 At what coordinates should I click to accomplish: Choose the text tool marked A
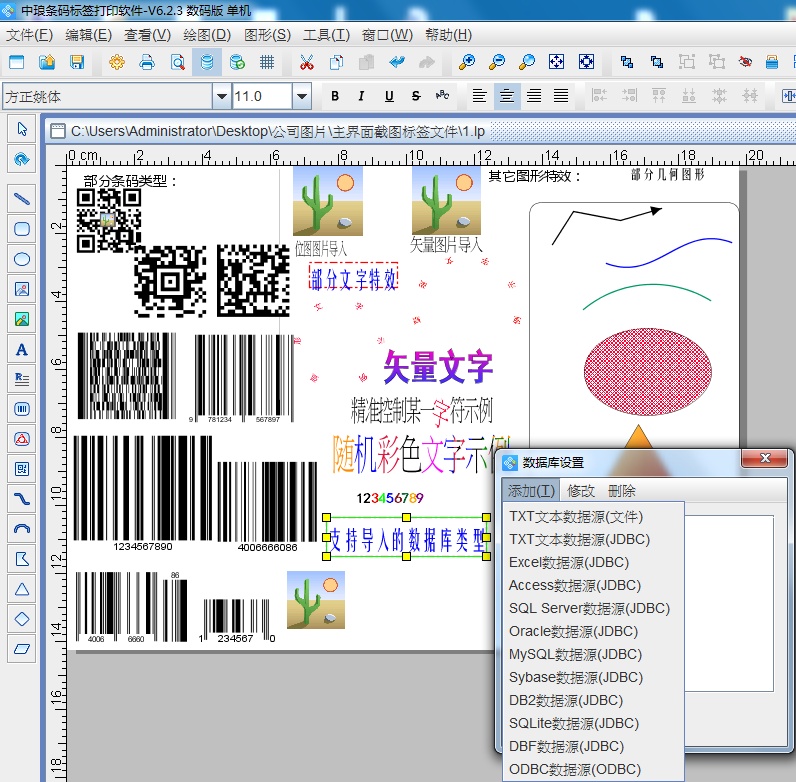click(21, 349)
